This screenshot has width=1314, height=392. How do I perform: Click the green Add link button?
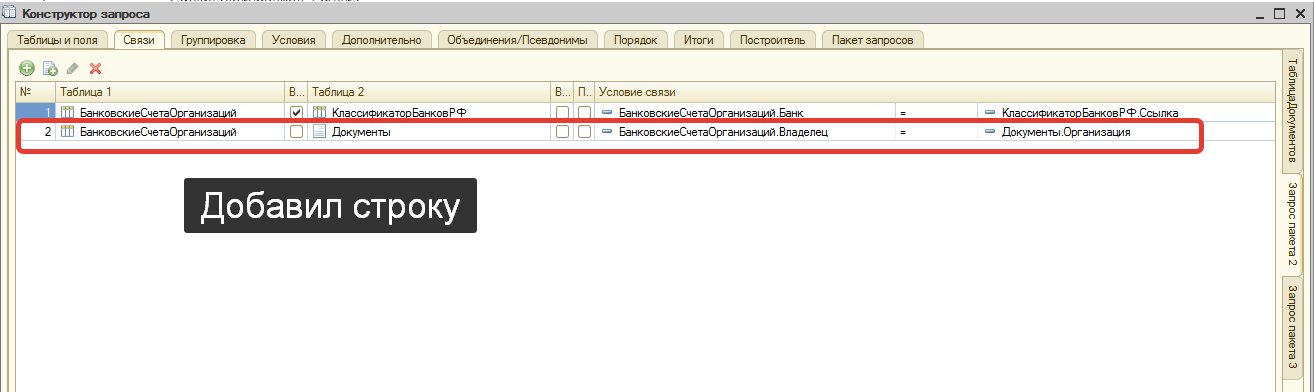pos(27,69)
